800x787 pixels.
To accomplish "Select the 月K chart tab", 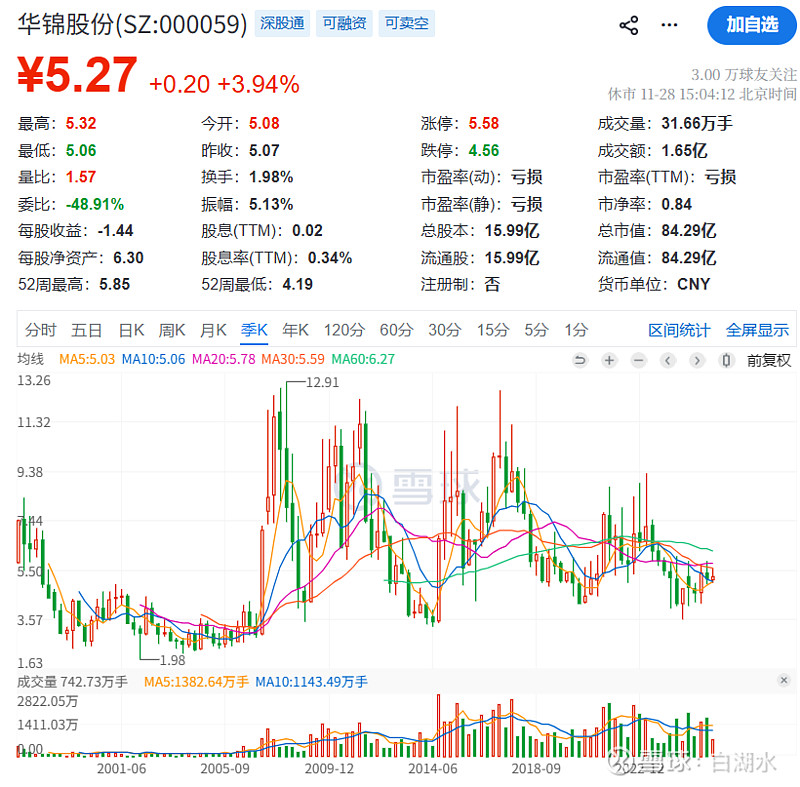I will (x=213, y=330).
